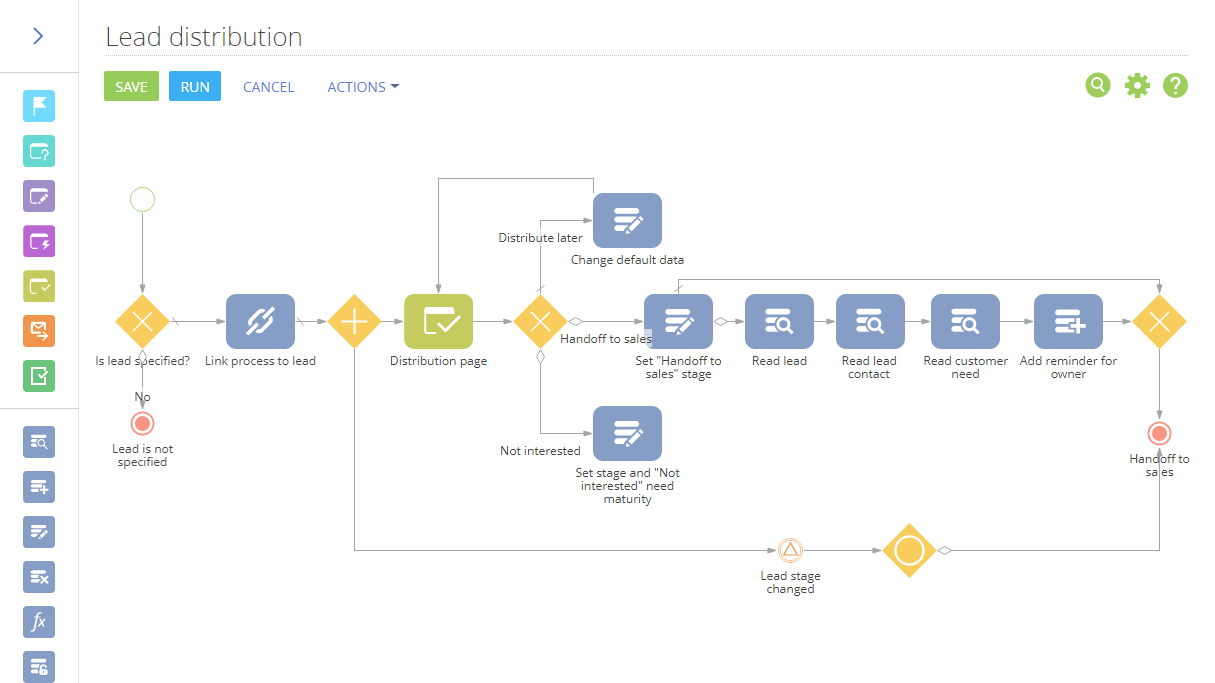The width and height of the screenshot is (1215, 683).
Task: Pick the fx formula element in palette
Action: 39,622
